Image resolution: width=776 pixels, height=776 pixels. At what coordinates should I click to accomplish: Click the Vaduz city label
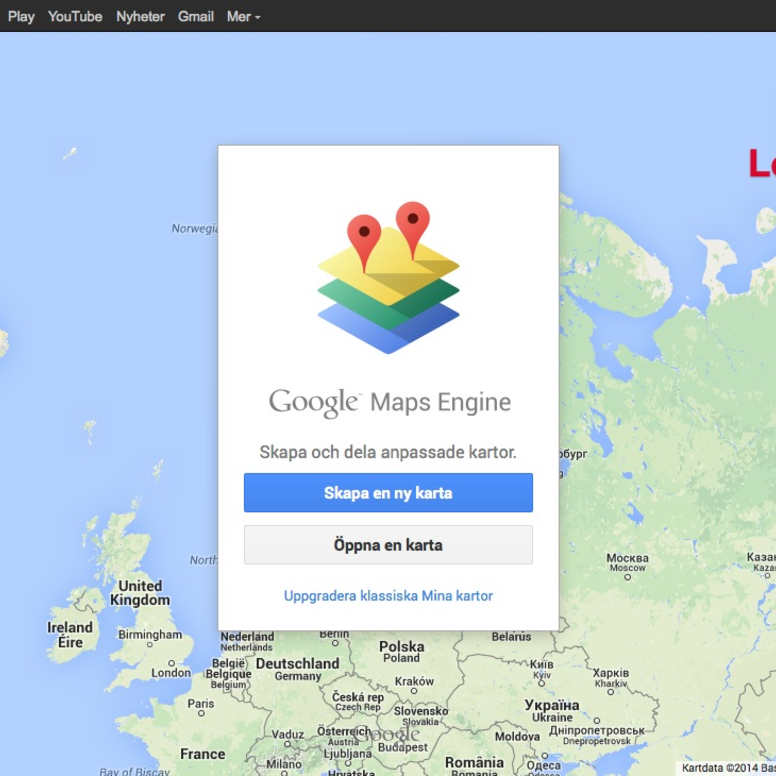(x=288, y=734)
